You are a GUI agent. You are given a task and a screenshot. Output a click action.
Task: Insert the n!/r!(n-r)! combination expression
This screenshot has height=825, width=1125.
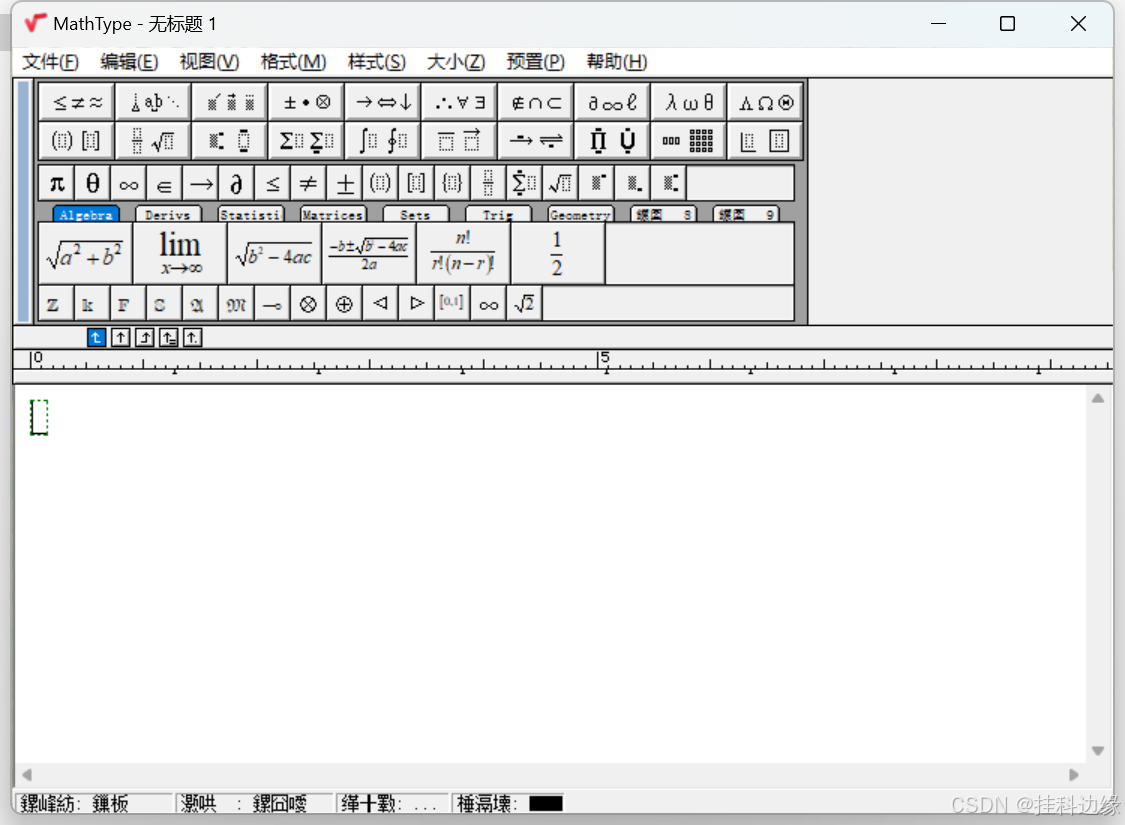(463, 253)
